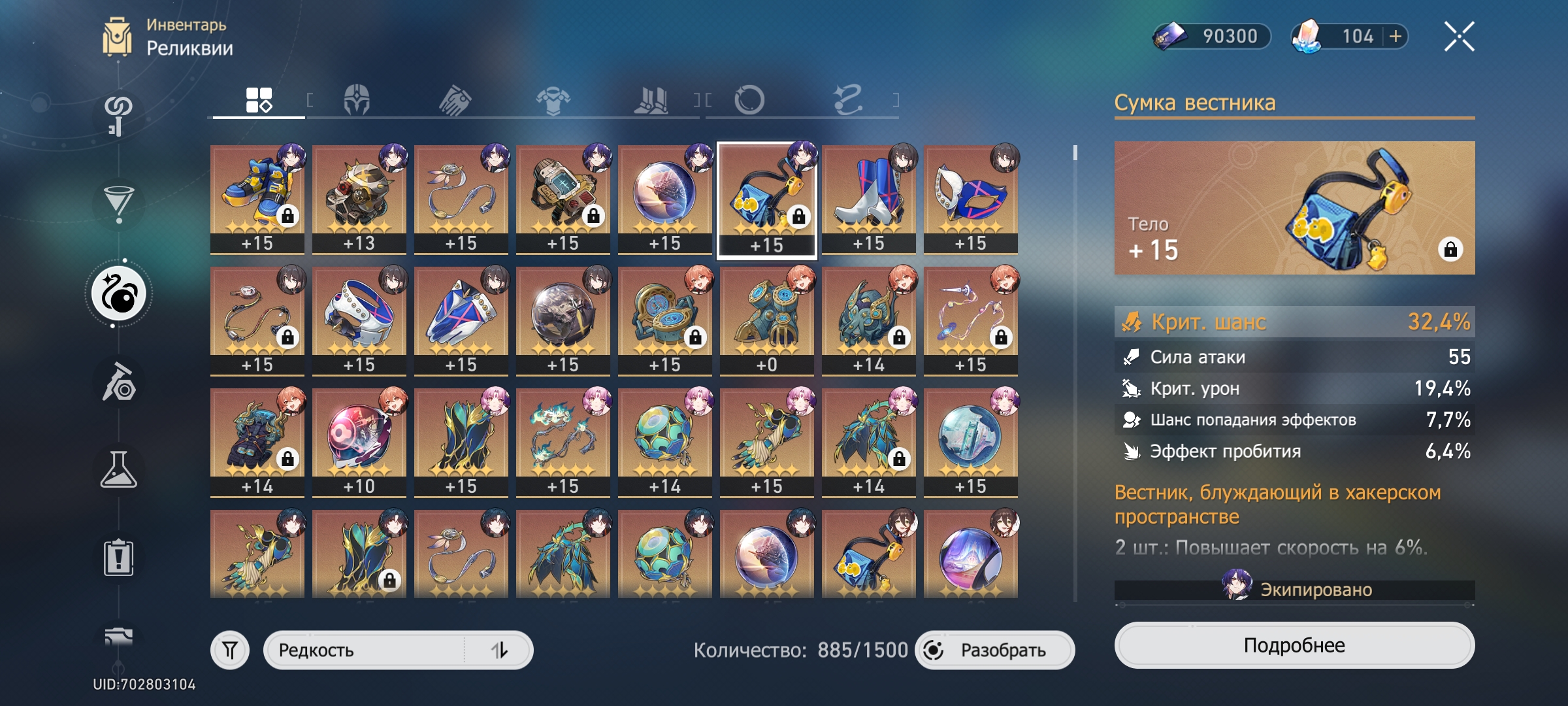1568x706 pixels.
Task: Filter relics by boots icon
Action: (651, 101)
